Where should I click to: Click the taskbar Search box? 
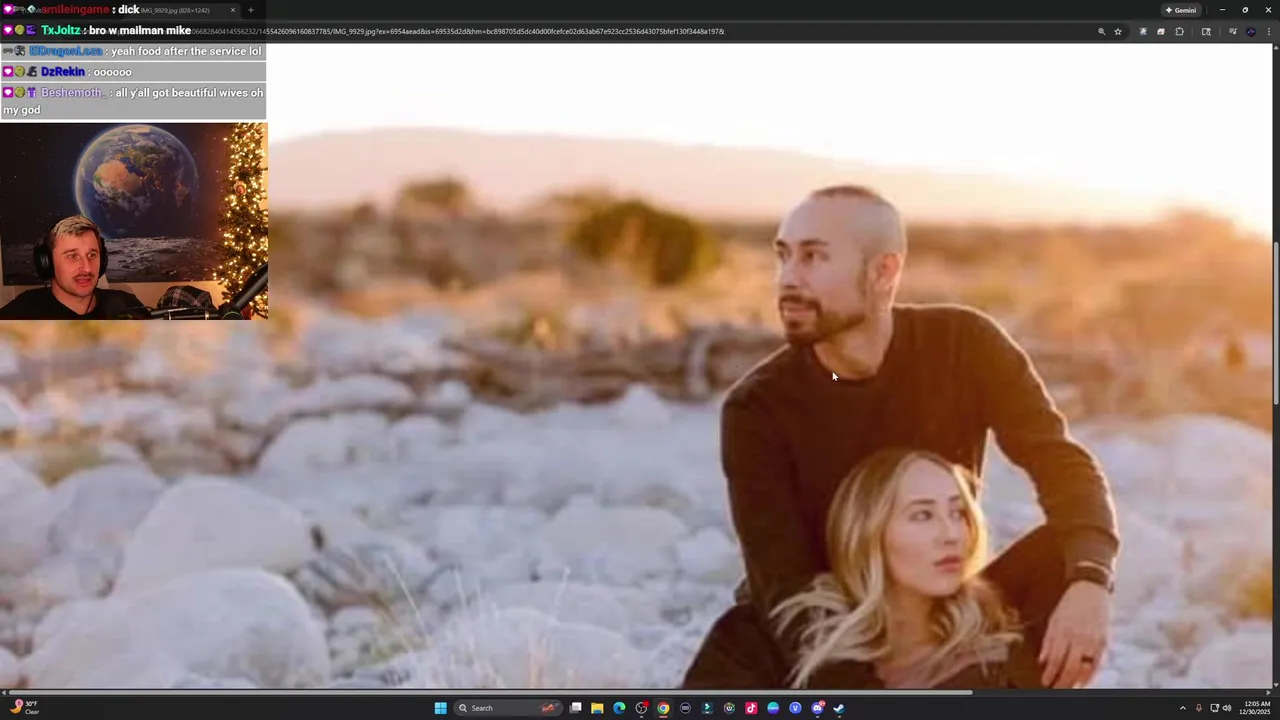click(507, 708)
